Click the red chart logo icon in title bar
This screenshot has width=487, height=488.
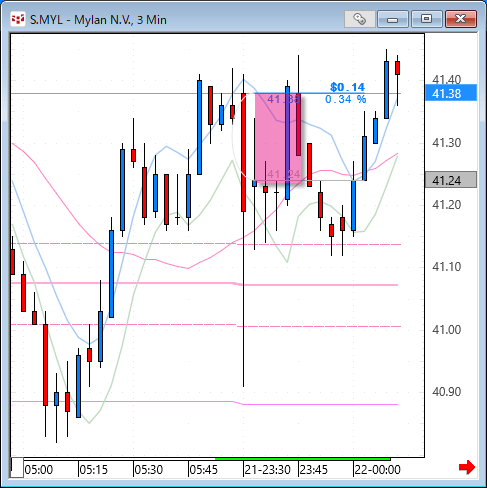(18, 19)
